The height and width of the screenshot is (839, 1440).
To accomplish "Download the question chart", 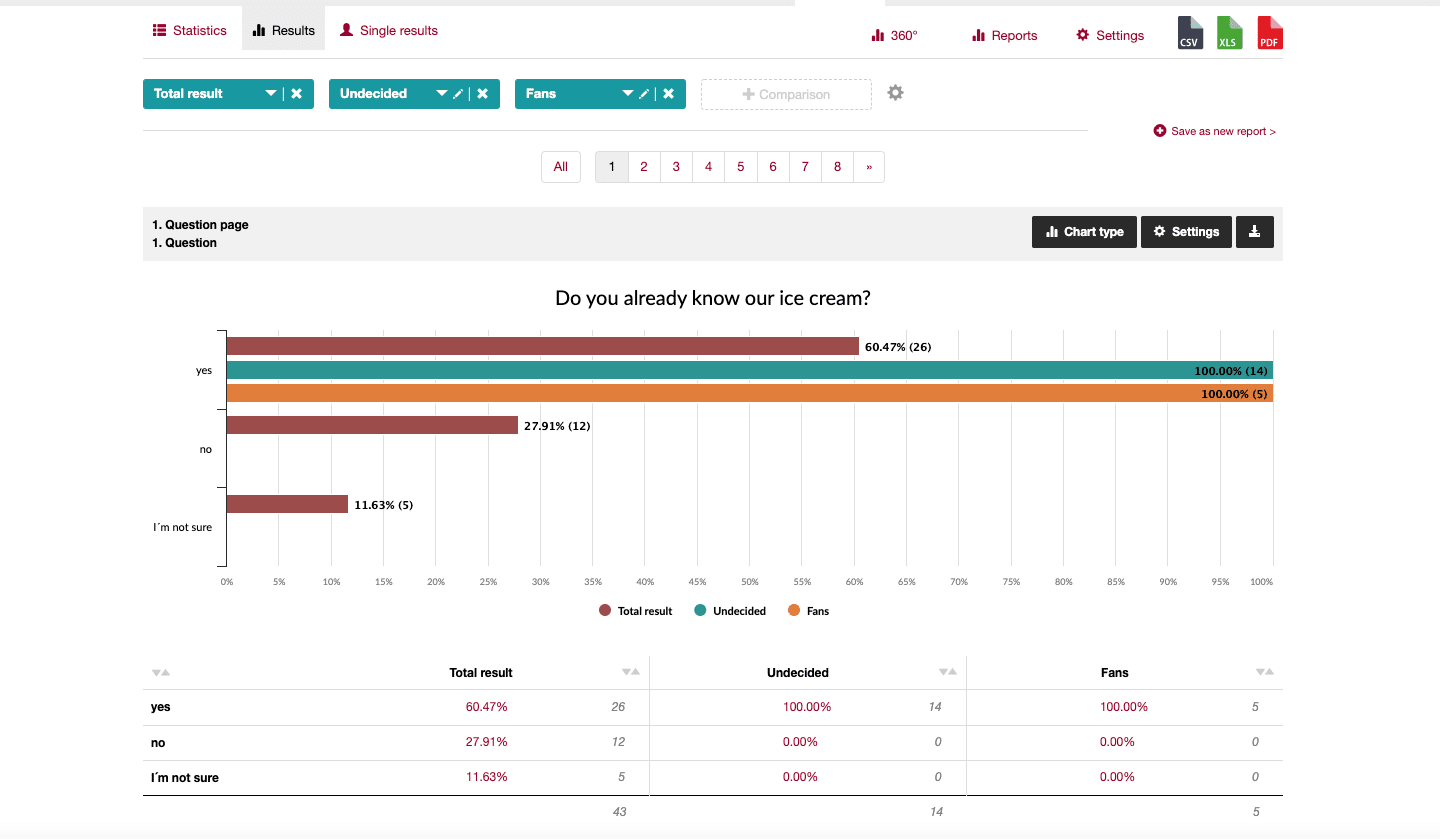I will [1254, 231].
